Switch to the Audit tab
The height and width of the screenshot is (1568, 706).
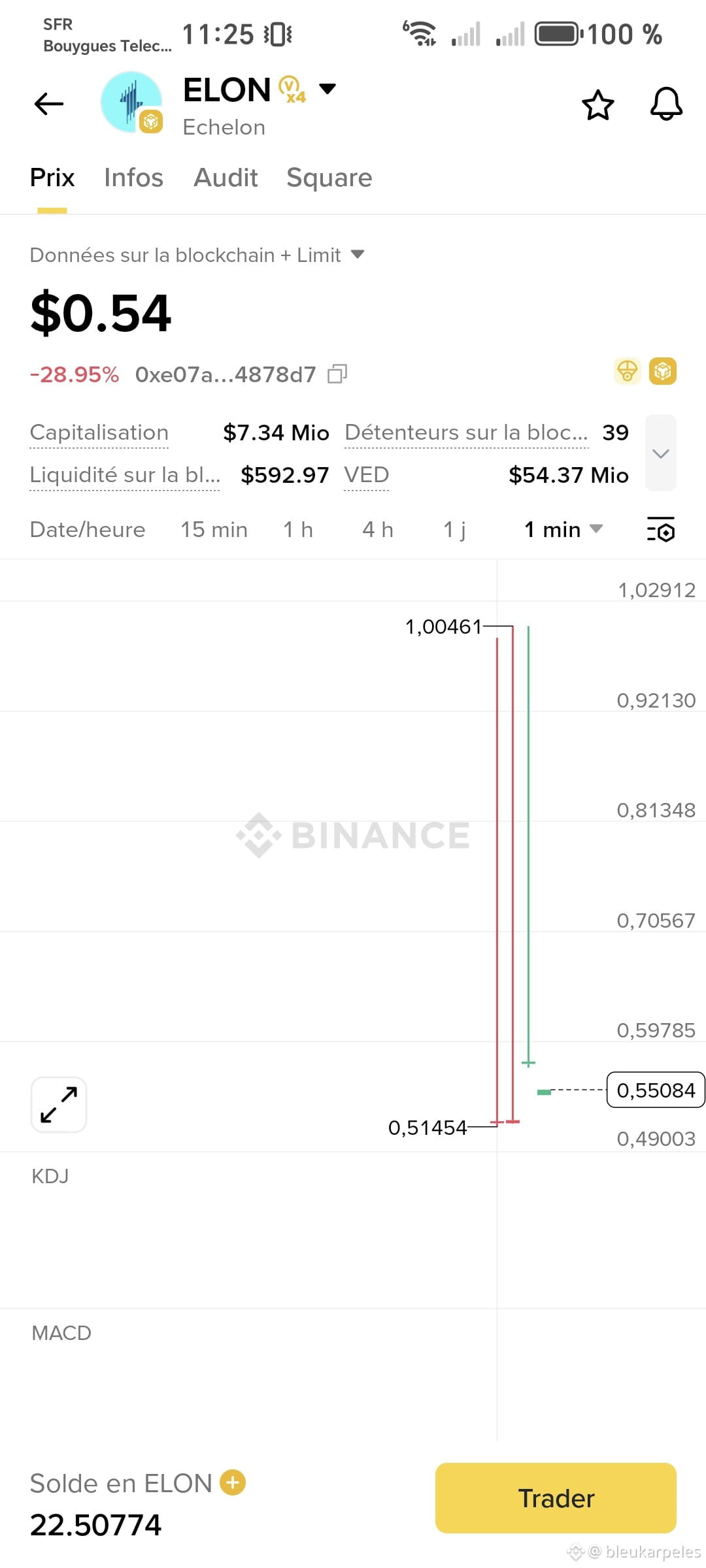click(x=226, y=178)
